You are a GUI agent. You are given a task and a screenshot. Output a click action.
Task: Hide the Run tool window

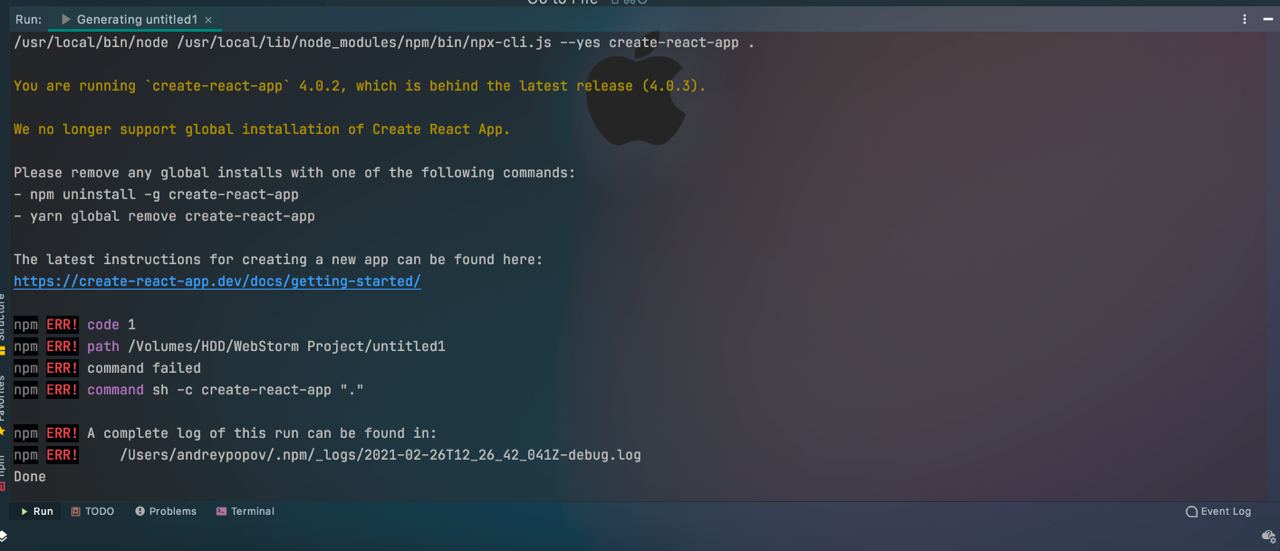[x=1268, y=19]
